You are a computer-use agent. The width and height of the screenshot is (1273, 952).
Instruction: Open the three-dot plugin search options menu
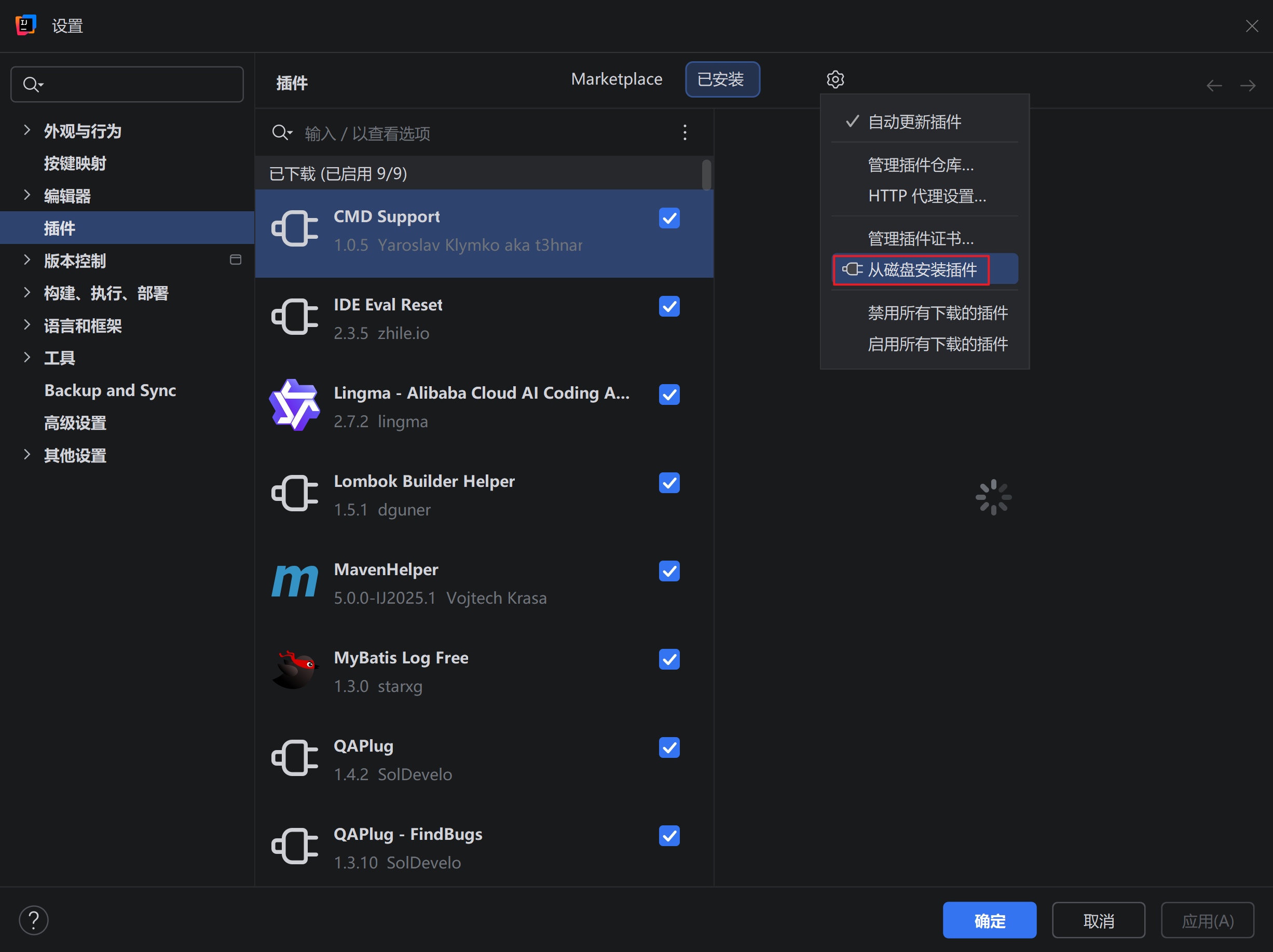685,132
